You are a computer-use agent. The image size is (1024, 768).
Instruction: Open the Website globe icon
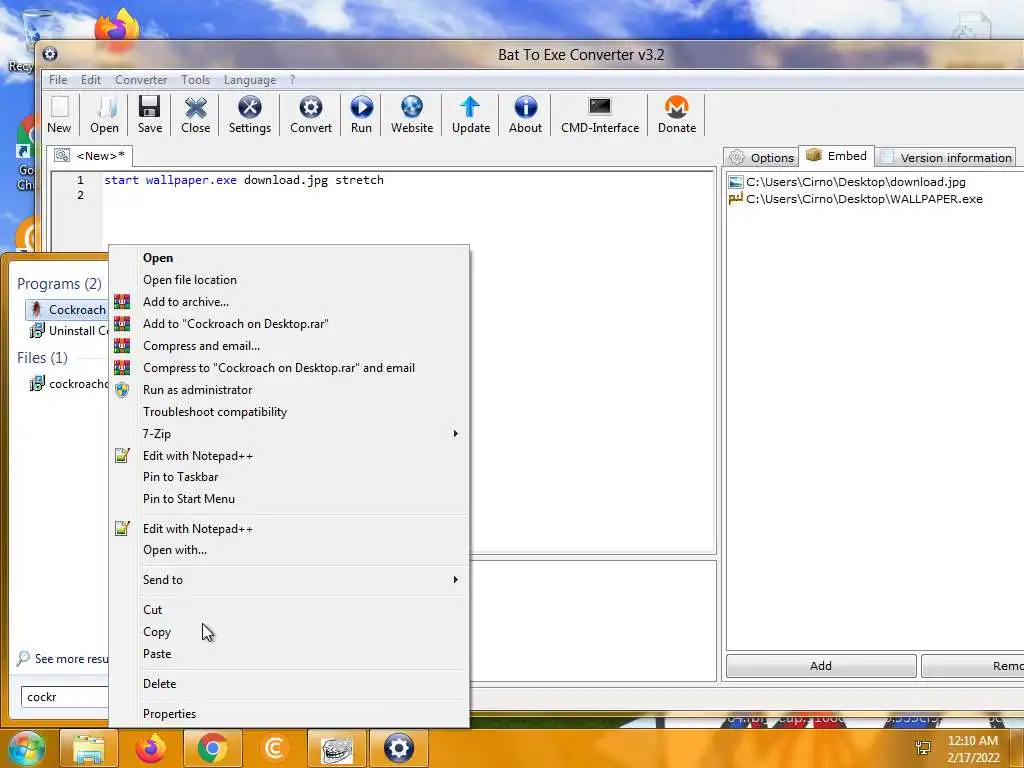412,115
